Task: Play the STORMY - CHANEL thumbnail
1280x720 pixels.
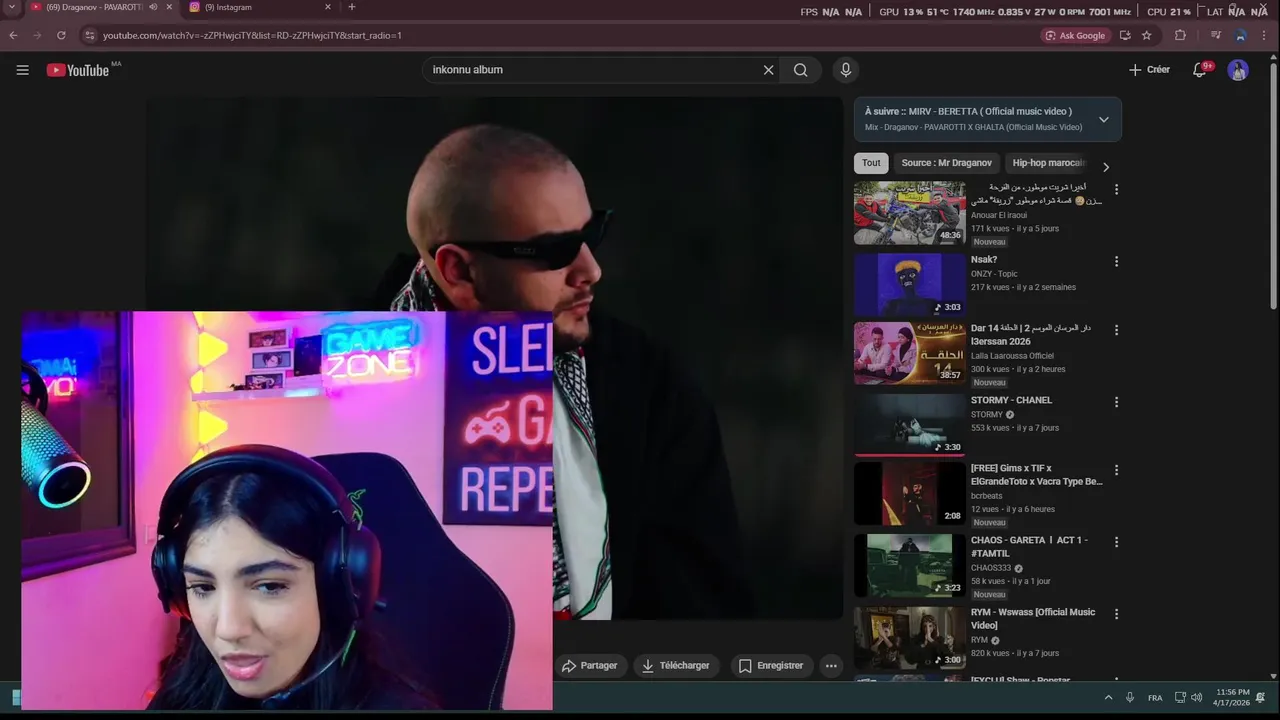Action: [909, 425]
